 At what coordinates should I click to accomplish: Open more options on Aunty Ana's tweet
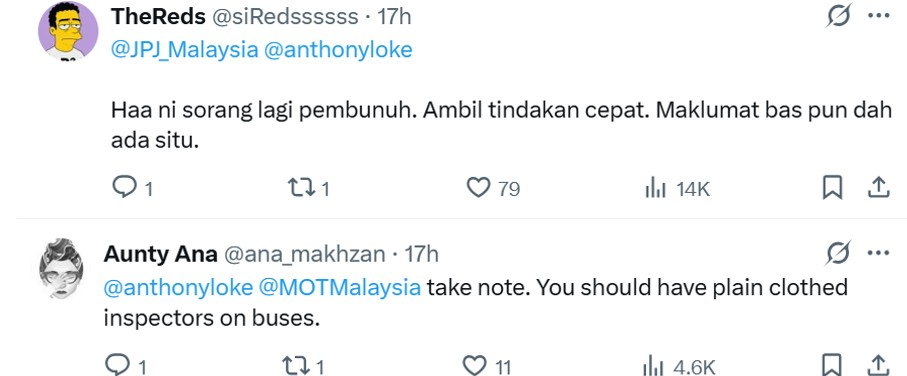point(879,253)
